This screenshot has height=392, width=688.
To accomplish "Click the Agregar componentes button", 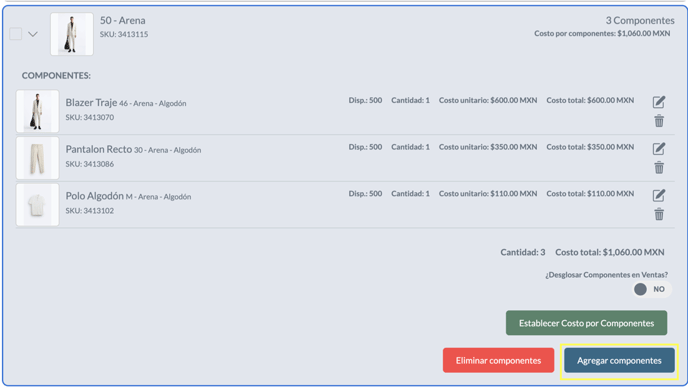I will 619,360.
